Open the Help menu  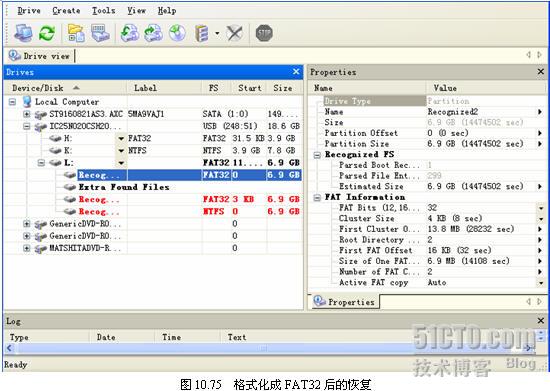(x=167, y=11)
